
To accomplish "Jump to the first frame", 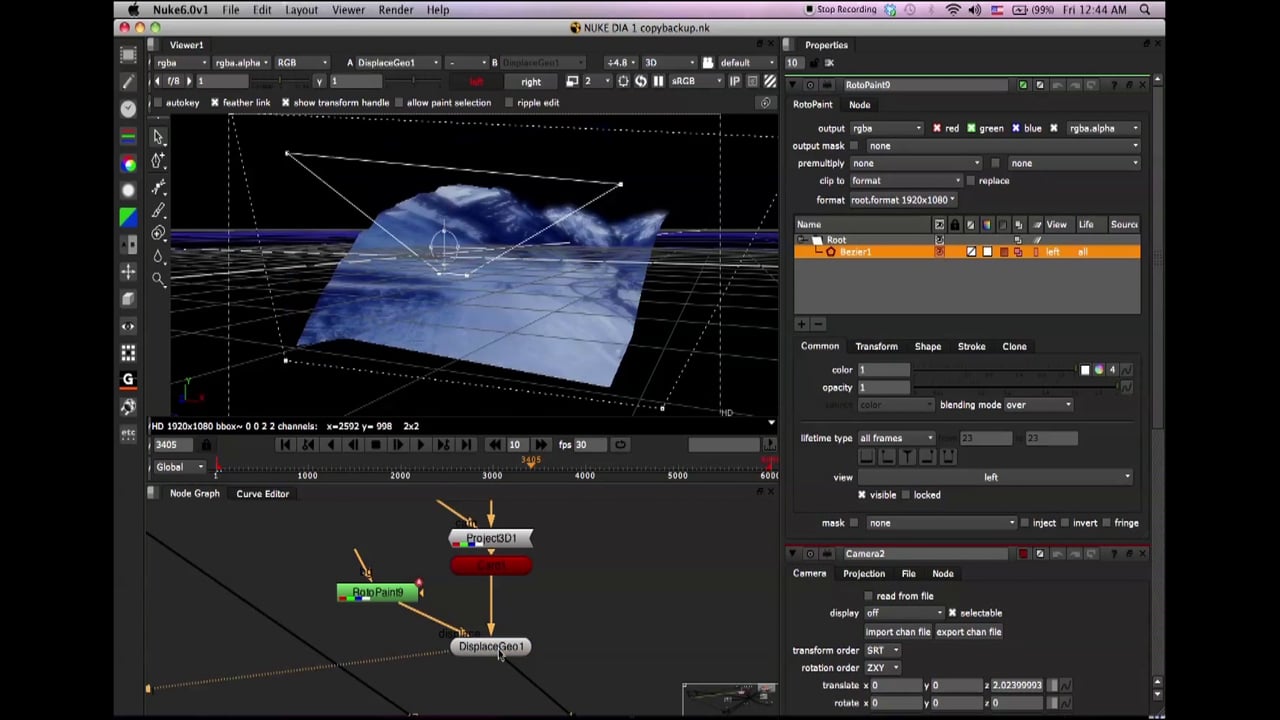I will coord(285,445).
